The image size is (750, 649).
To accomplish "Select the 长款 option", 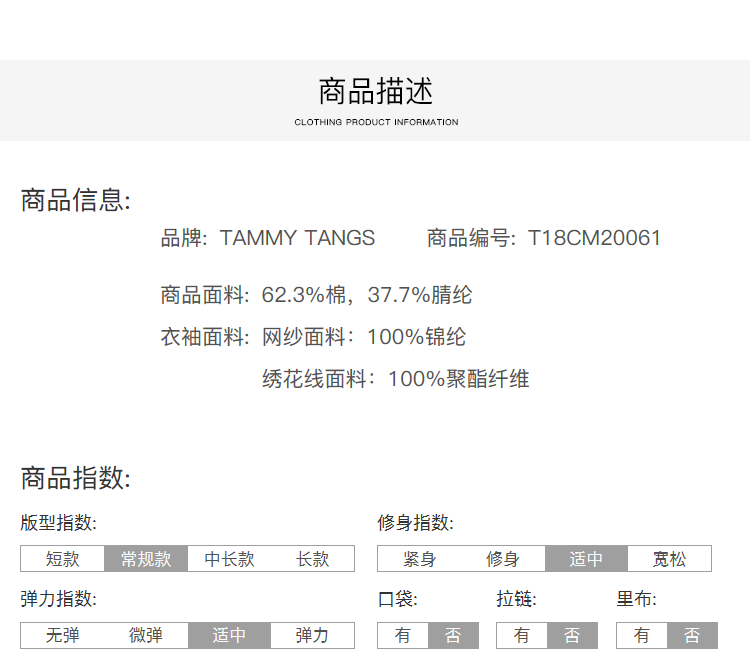I will click(312, 559).
